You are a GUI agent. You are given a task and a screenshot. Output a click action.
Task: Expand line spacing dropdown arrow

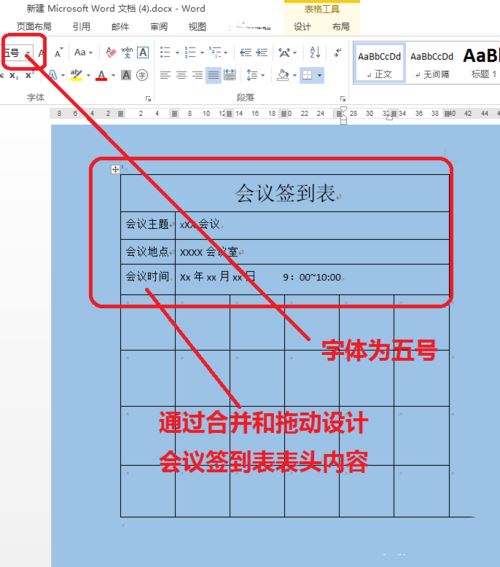coord(263,76)
